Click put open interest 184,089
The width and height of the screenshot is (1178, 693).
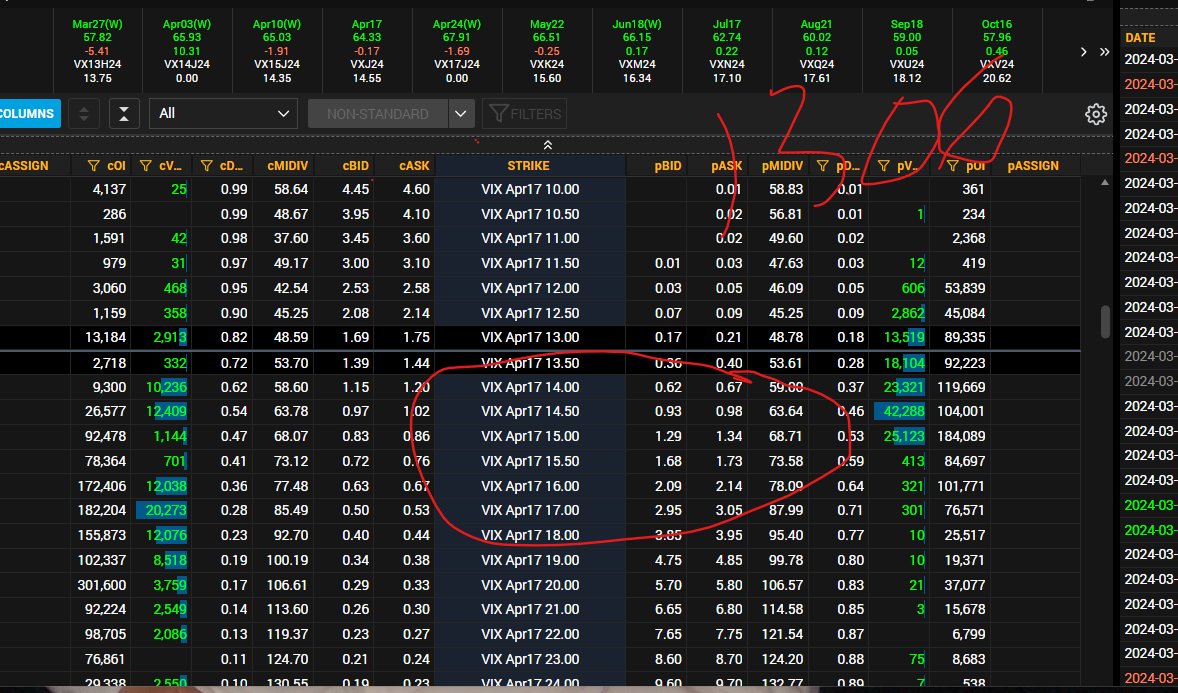coord(960,437)
